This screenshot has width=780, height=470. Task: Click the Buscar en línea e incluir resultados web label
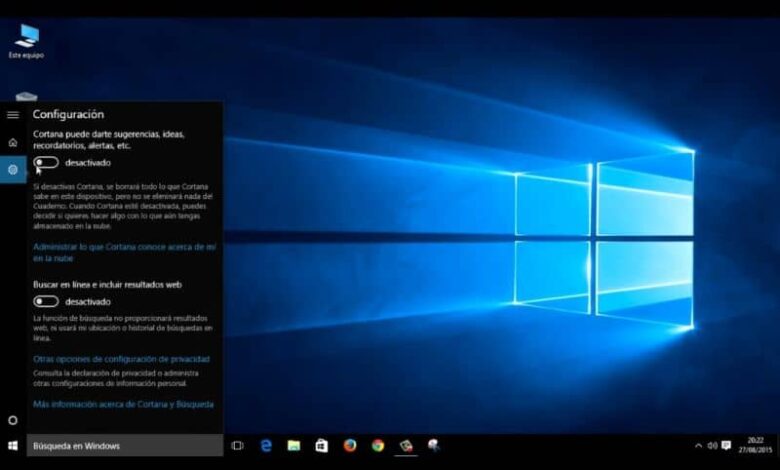(107, 284)
